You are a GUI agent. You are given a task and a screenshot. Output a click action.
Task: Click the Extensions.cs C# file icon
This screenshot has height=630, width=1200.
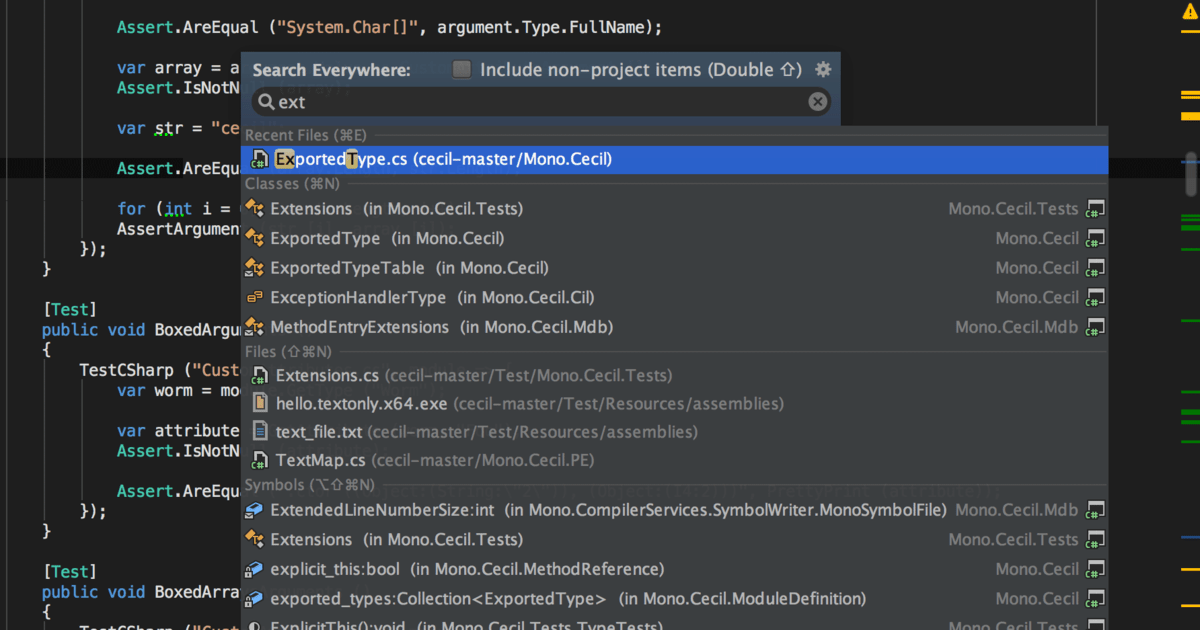259,376
